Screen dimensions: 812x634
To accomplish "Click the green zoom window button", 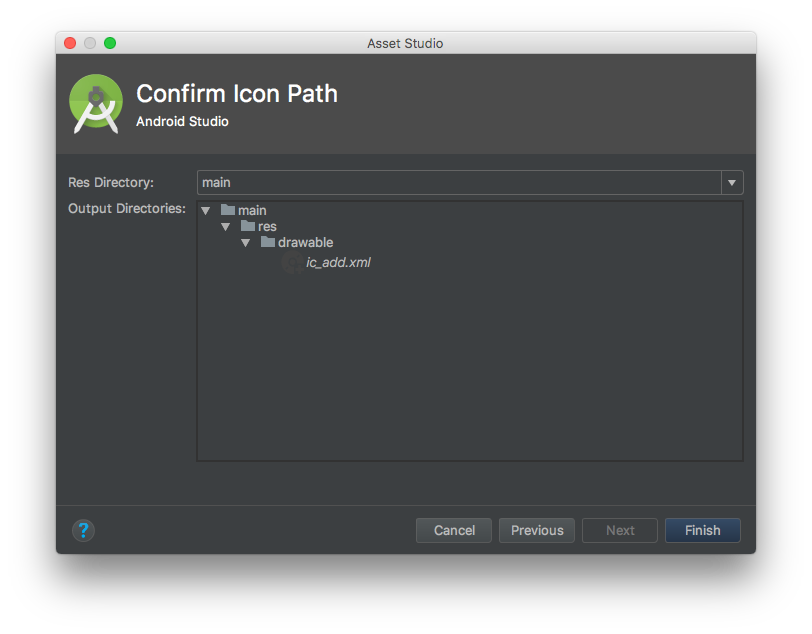I will click(x=110, y=43).
